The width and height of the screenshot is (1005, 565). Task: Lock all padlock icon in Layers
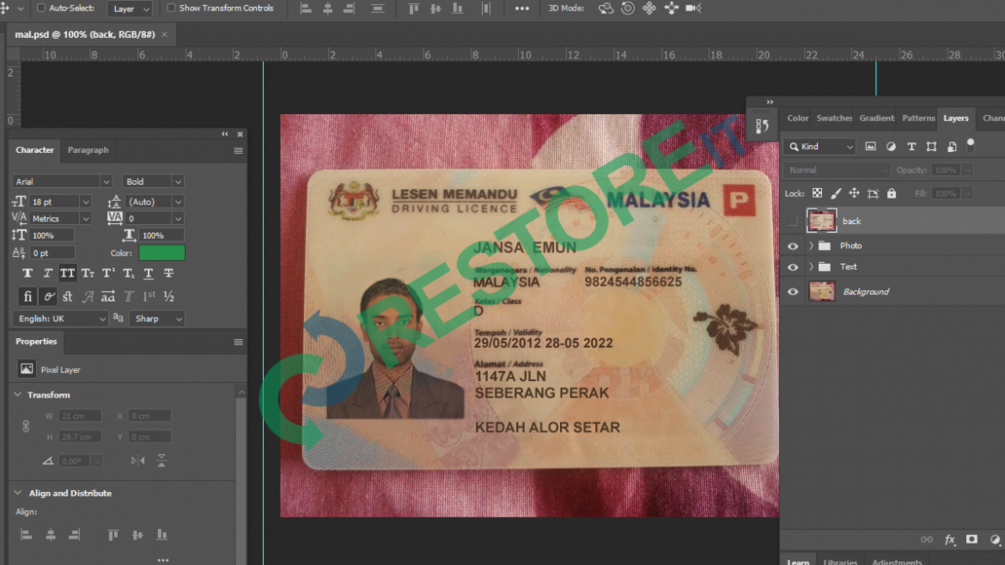tap(892, 193)
